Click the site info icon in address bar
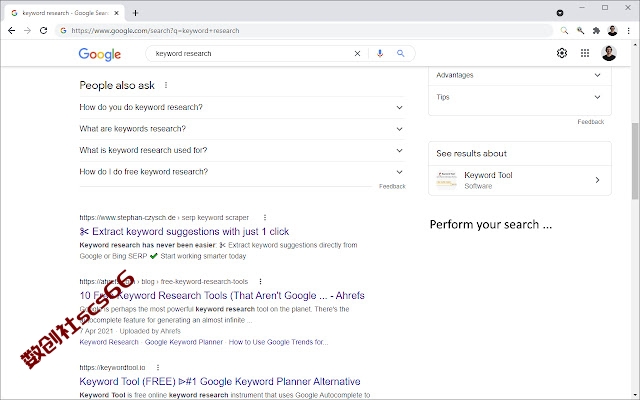This screenshot has height=400, width=640. [63, 31]
